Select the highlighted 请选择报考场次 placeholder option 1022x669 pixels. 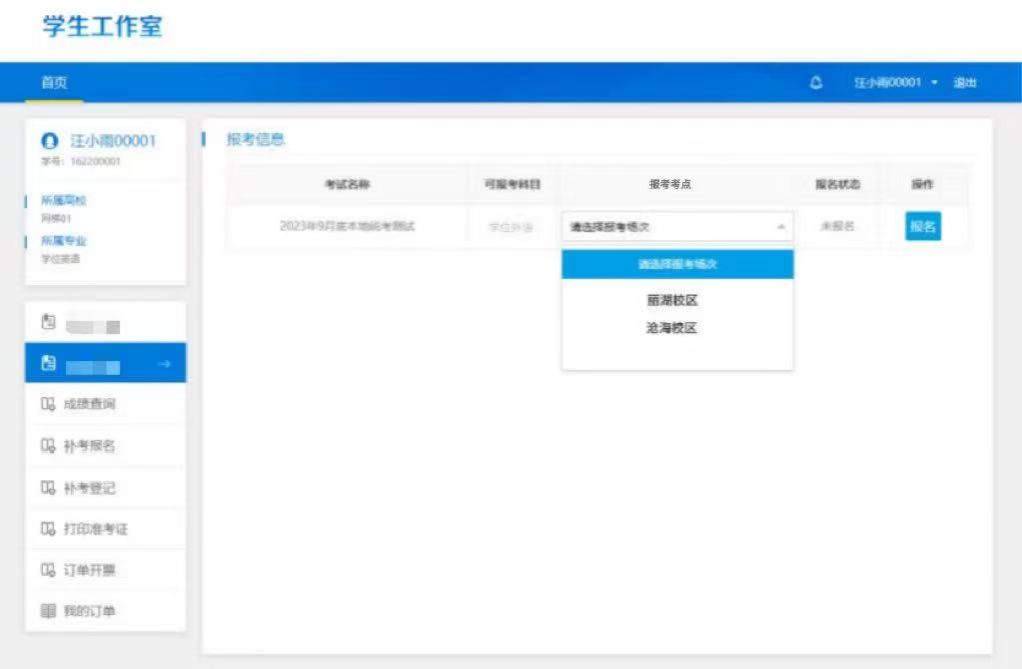[x=677, y=265]
